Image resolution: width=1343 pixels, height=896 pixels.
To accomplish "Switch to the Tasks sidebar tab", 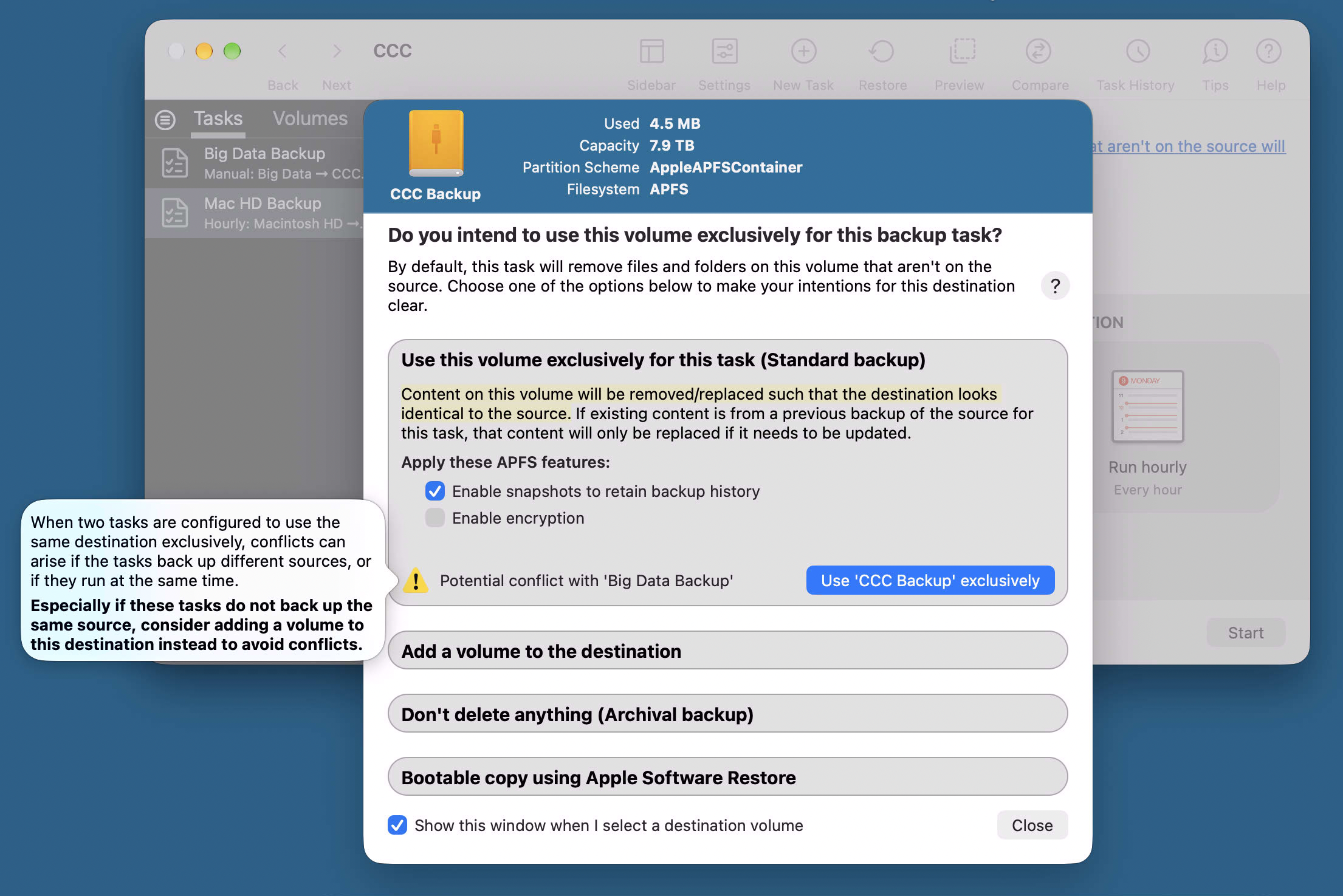I will click(218, 118).
